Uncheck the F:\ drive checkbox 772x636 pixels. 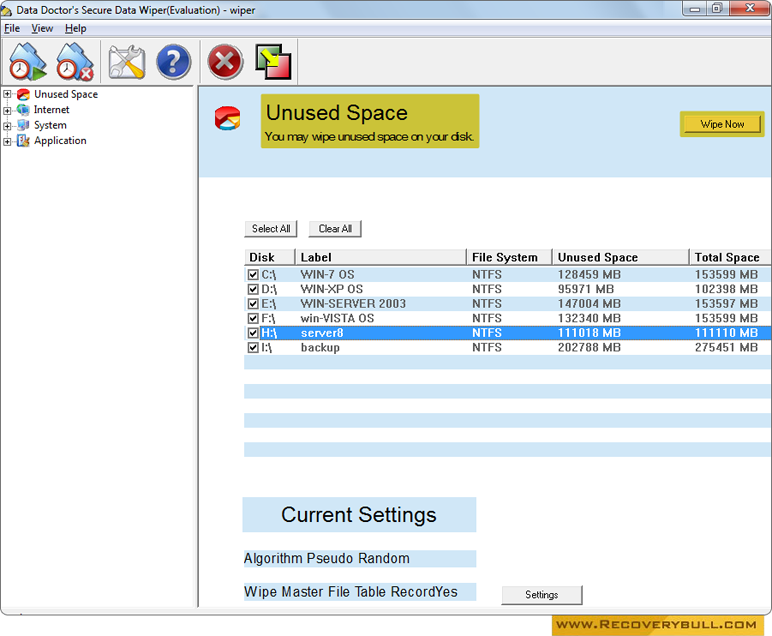pyautogui.click(x=253, y=318)
